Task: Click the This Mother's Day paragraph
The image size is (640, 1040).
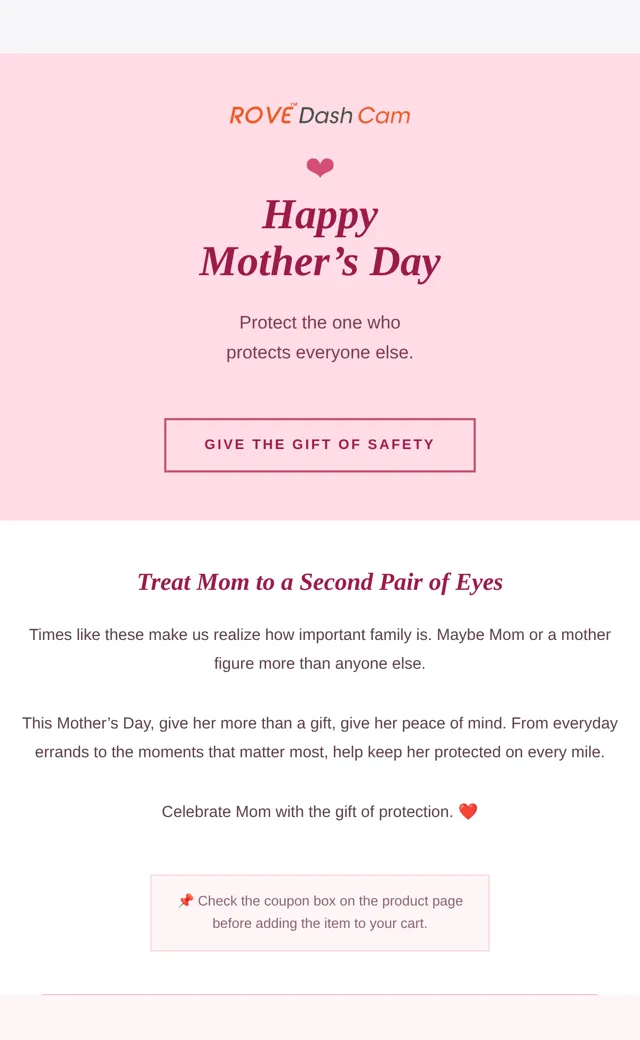Action: click(320, 738)
